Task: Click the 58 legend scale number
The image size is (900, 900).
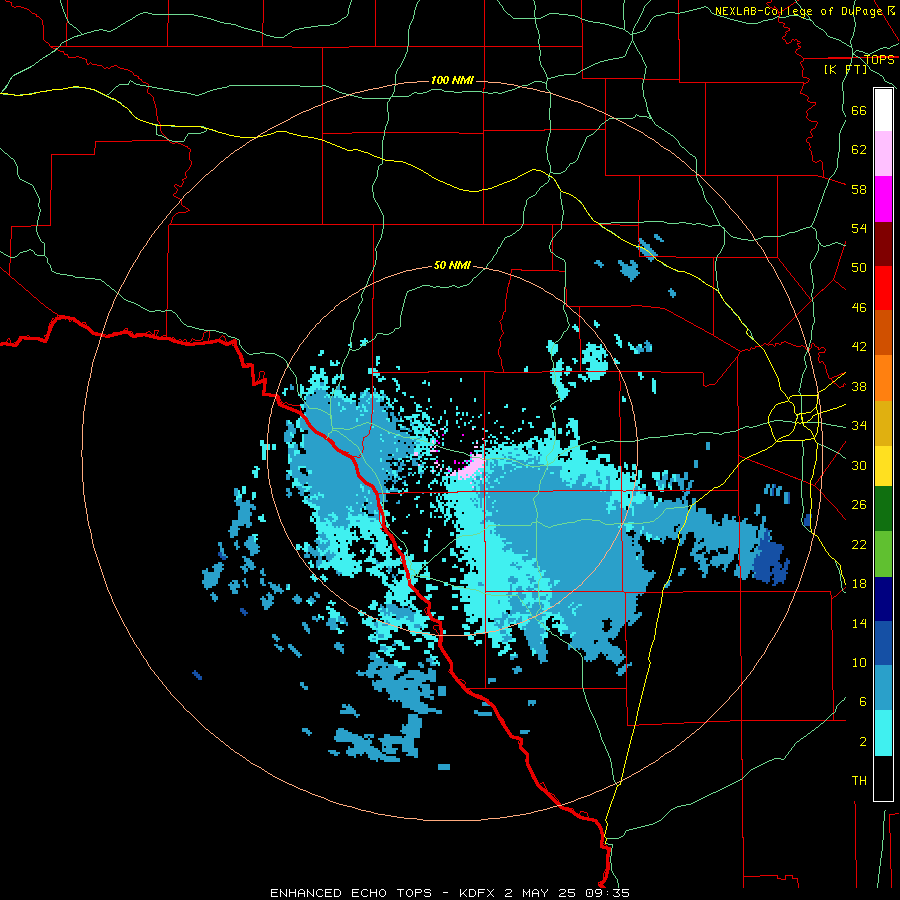Action: point(859,189)
